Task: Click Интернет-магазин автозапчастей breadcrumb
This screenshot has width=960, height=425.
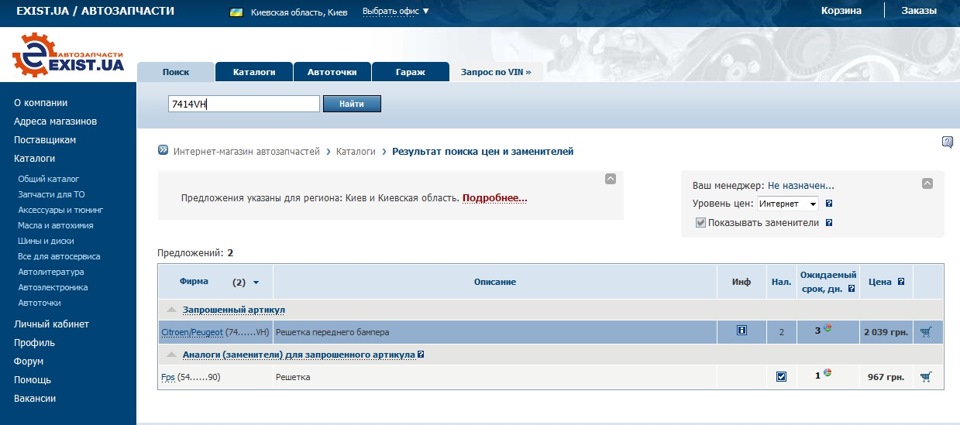Action: click(x=247, y=151)
